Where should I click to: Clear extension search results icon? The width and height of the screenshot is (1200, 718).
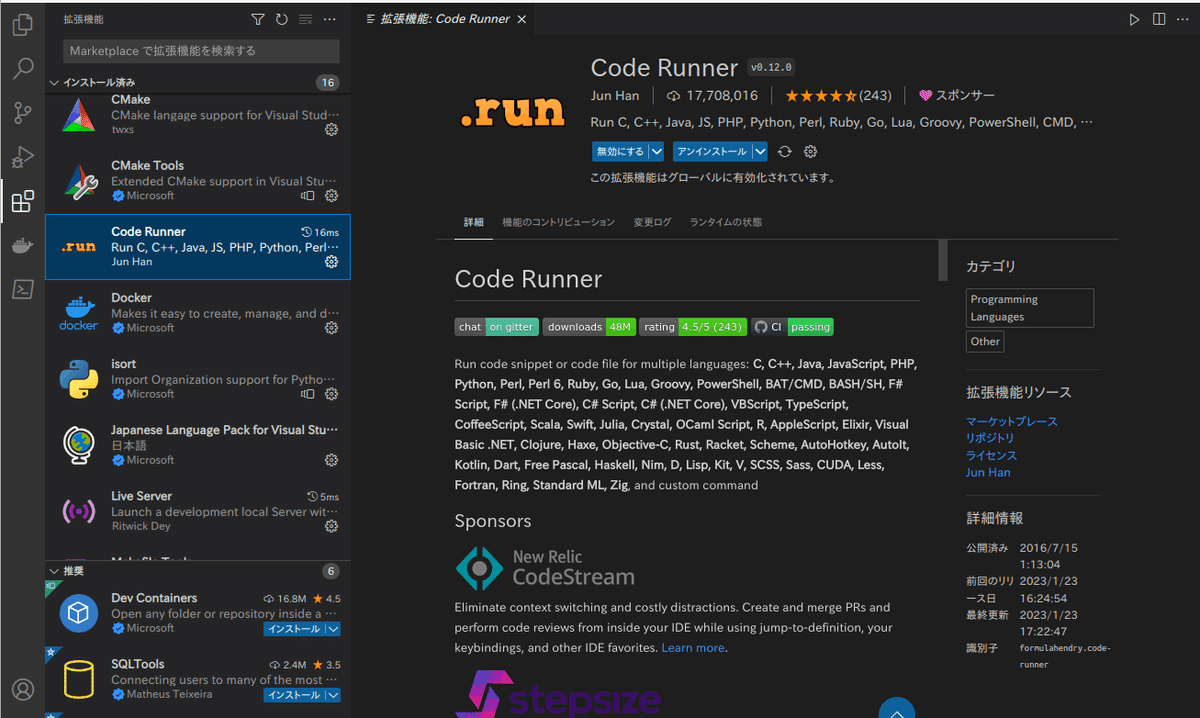point(306,19)
